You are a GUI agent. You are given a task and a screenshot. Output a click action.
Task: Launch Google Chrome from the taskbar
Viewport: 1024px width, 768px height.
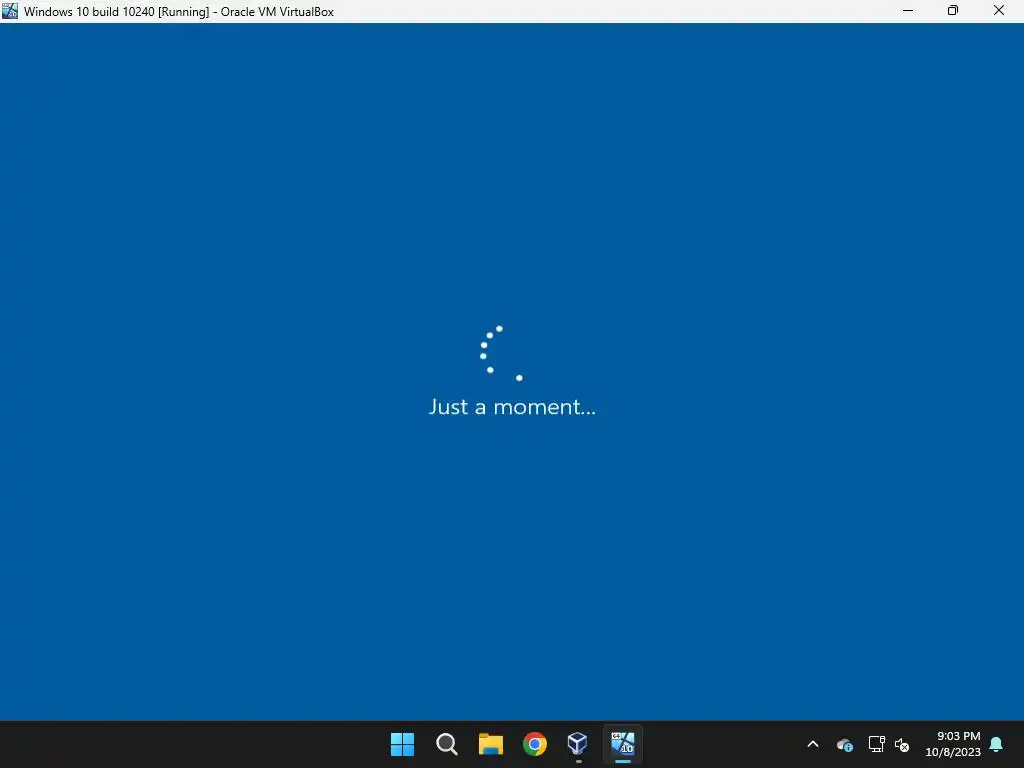(x=535, y=744)
